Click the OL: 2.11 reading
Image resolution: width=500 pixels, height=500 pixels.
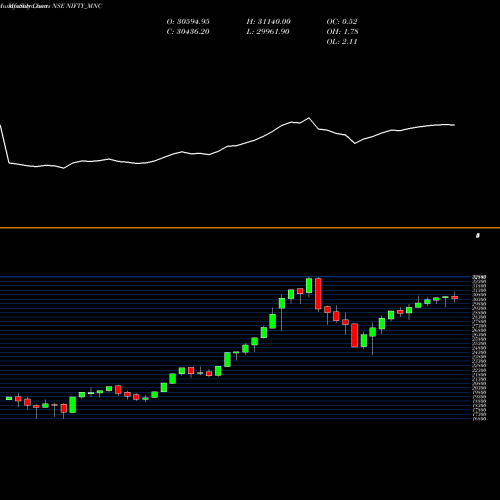pyautogui.click(x=342, y=42)
